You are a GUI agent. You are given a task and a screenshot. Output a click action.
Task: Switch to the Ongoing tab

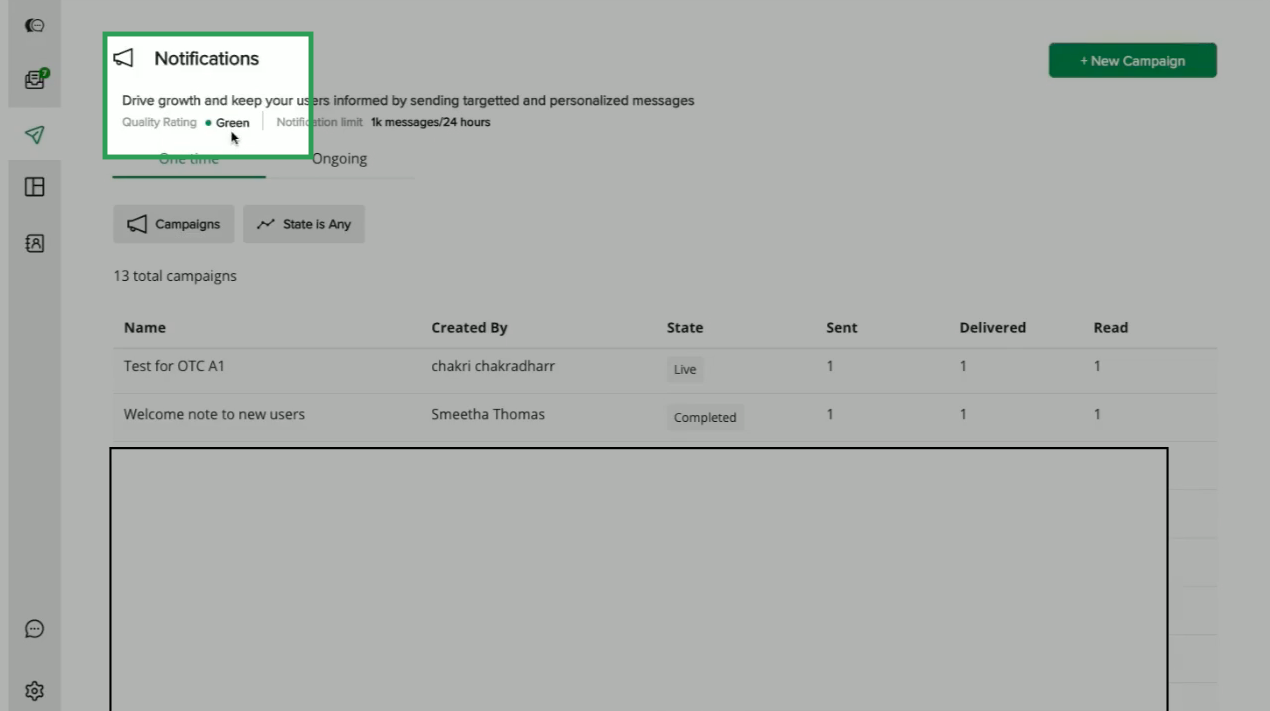click(x=339, y=159)
